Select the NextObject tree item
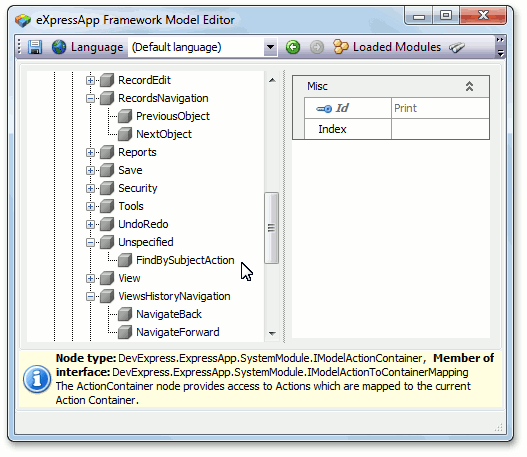 164,134
